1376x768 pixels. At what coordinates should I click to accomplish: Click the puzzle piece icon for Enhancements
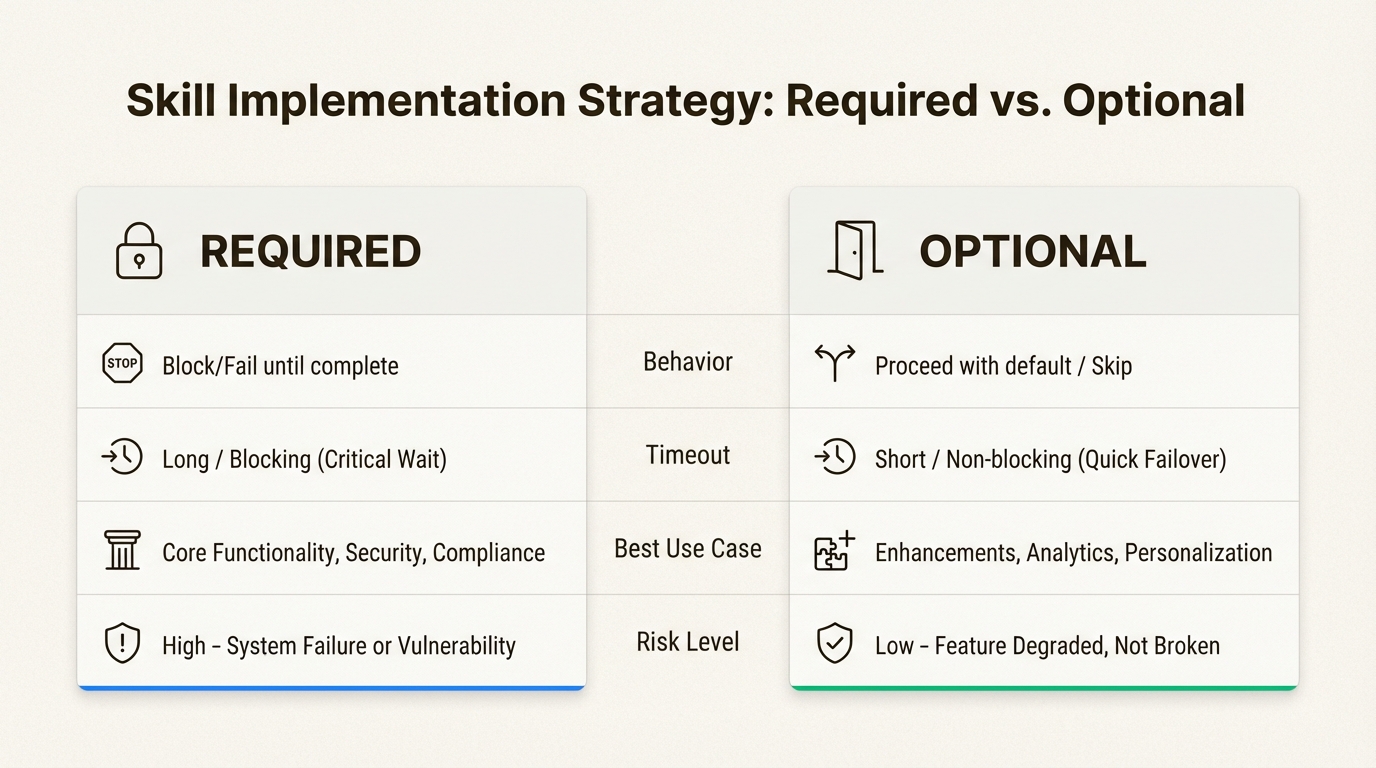835,551
